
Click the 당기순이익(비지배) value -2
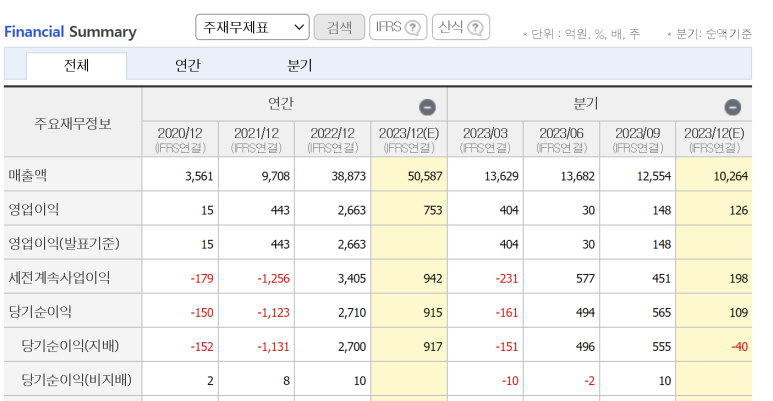589,381
